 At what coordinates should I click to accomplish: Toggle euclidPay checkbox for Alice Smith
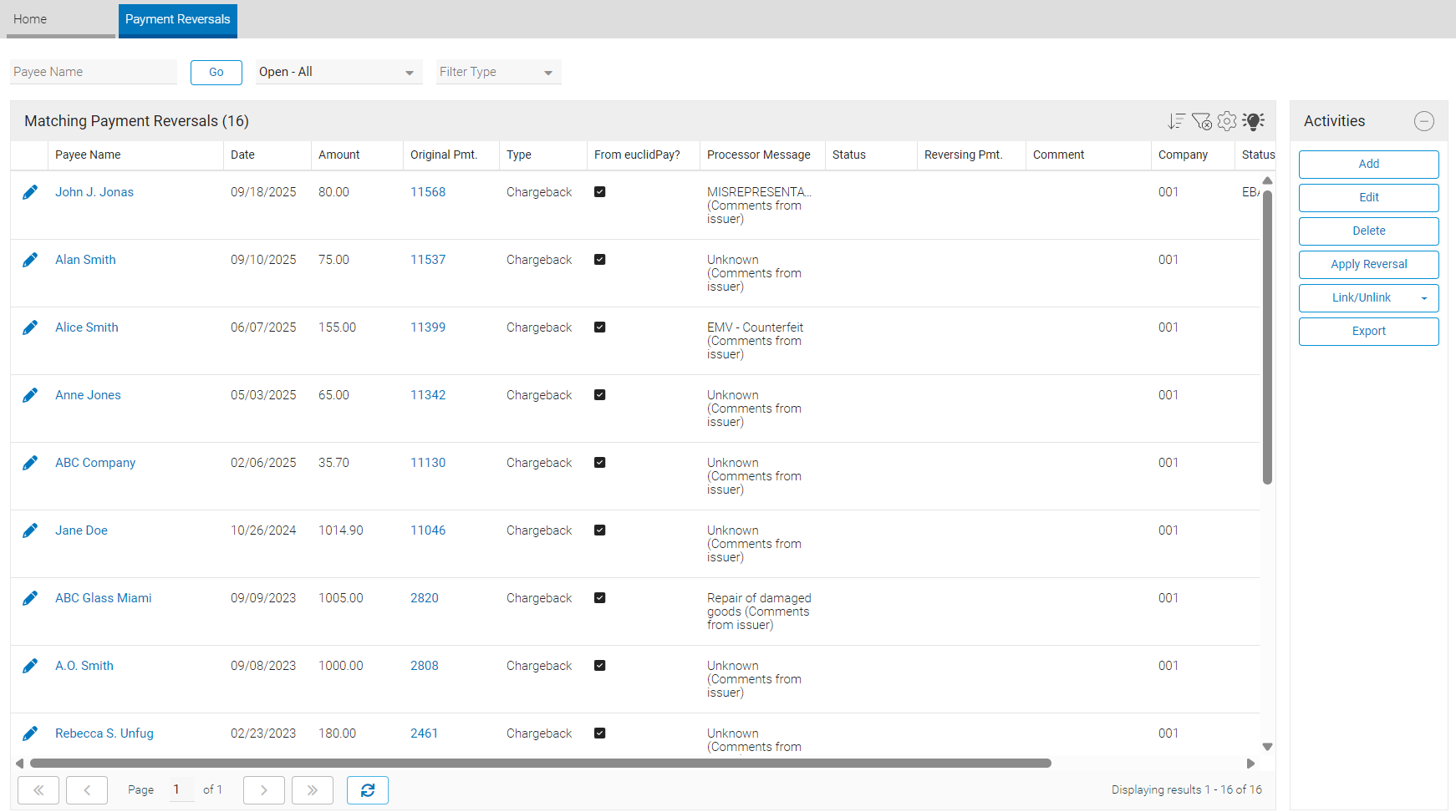599,327
